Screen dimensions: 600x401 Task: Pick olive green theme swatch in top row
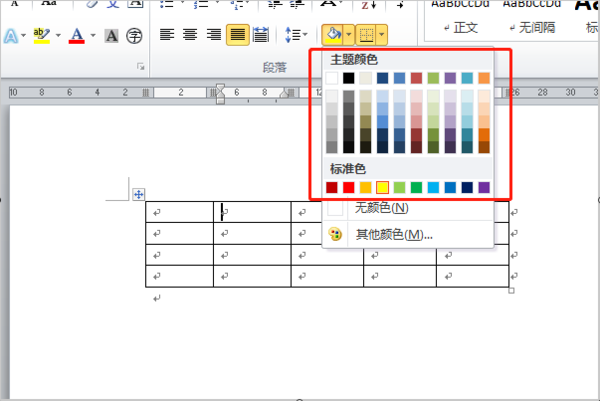pyautogui.click(x=433, y=78)
